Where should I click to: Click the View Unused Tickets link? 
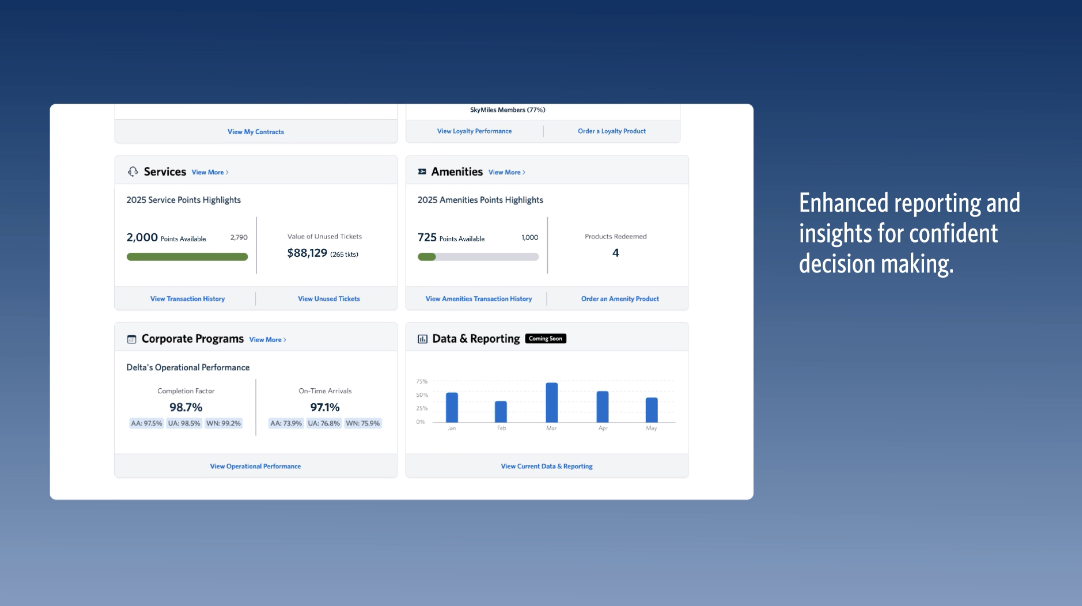[x=329, y=299]
